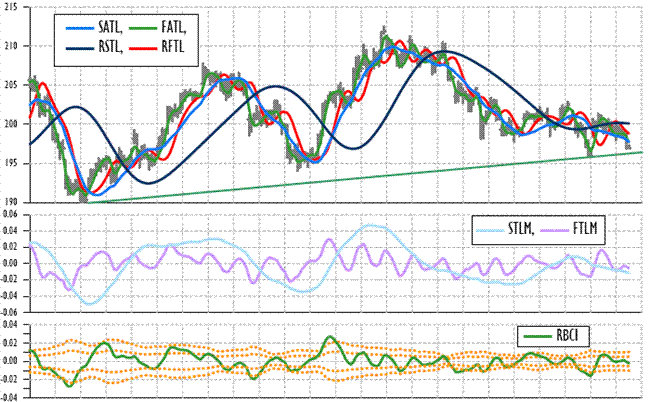This screenshot has height=402, width=650.
Task: Select the red RFTL legend line
Action: [143, 48]
